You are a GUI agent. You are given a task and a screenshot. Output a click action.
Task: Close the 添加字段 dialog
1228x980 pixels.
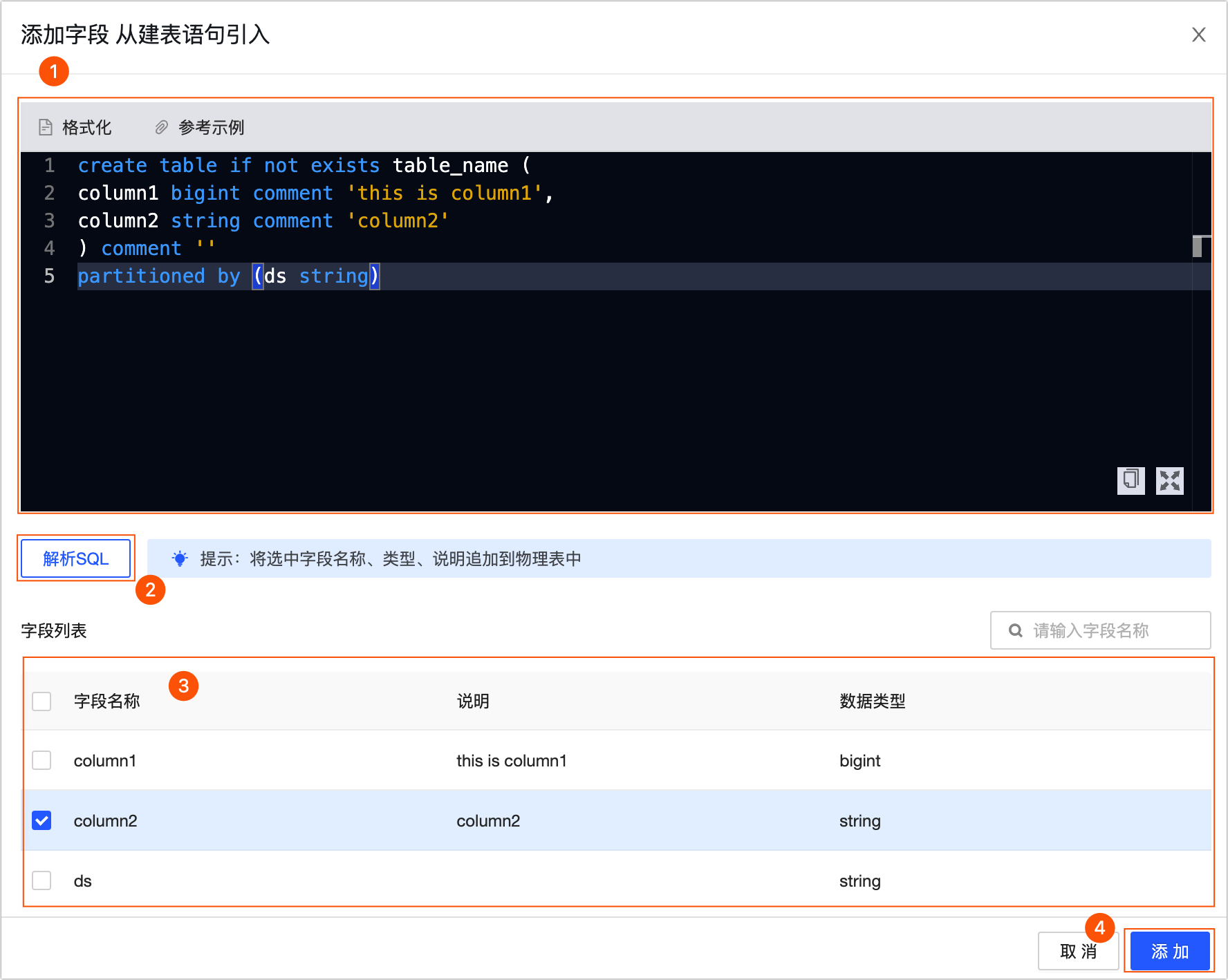click(1199, 35)
